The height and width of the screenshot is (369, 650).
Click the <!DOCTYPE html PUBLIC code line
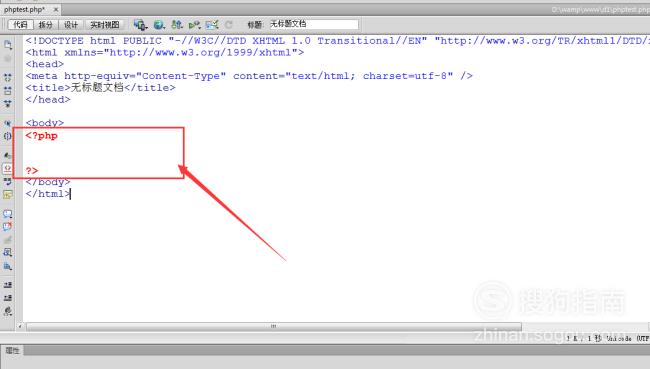click(x=337, y=41)
